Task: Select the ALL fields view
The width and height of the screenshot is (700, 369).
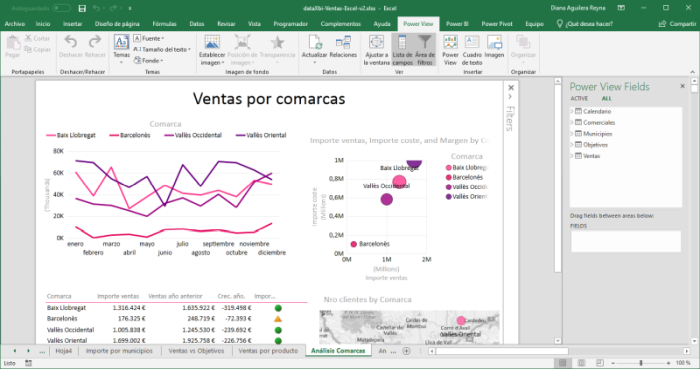Action: click(x=606, y=99)
